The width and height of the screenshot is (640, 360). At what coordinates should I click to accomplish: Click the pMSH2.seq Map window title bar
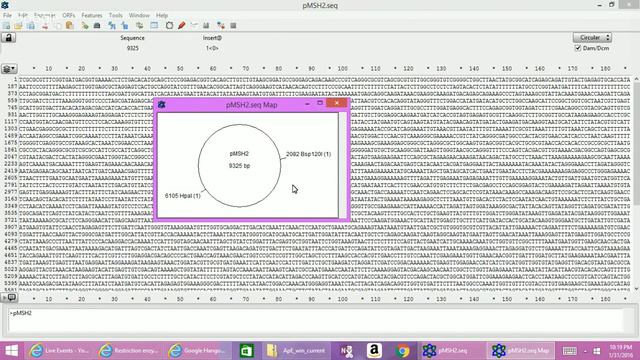click(x=251, y=104)
